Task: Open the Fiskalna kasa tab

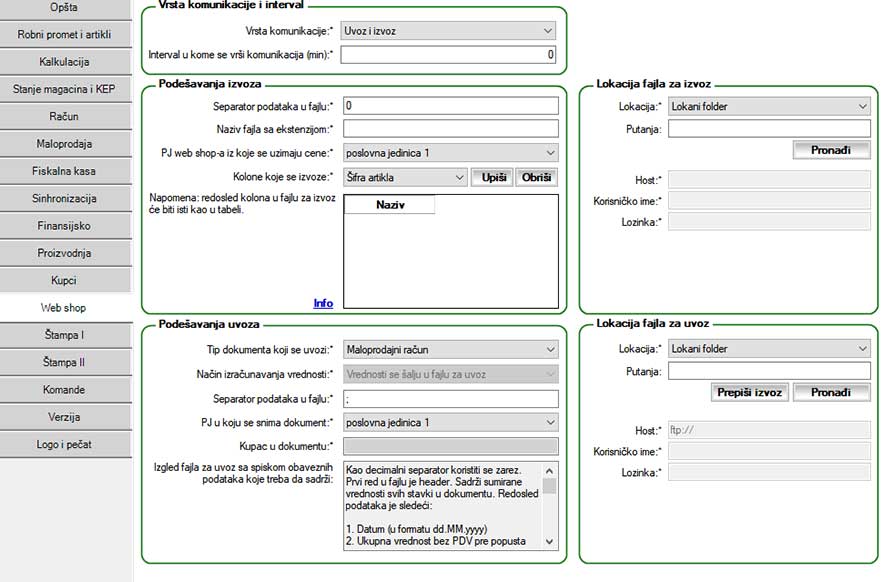Action: (65, 171)
